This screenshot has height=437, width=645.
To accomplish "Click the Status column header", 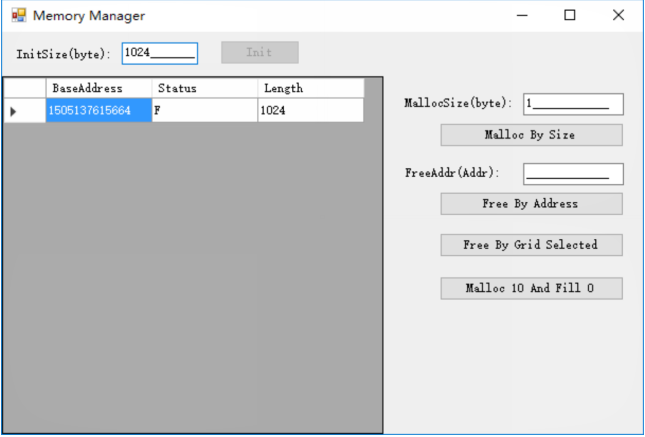I will click(204, 88).
